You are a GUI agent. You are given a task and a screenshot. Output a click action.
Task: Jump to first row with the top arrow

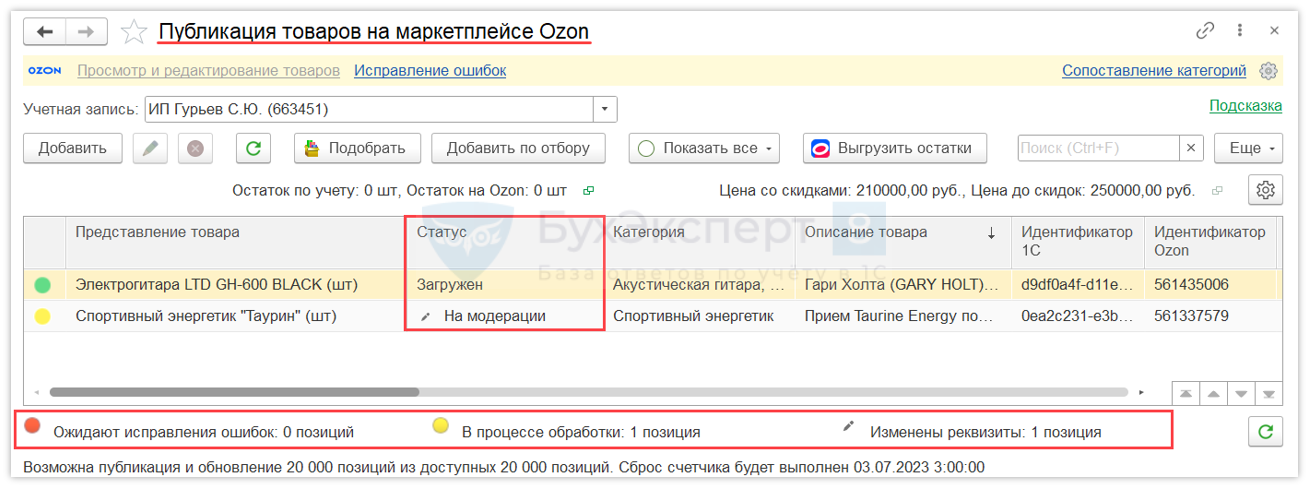(x=1186, y=393)
